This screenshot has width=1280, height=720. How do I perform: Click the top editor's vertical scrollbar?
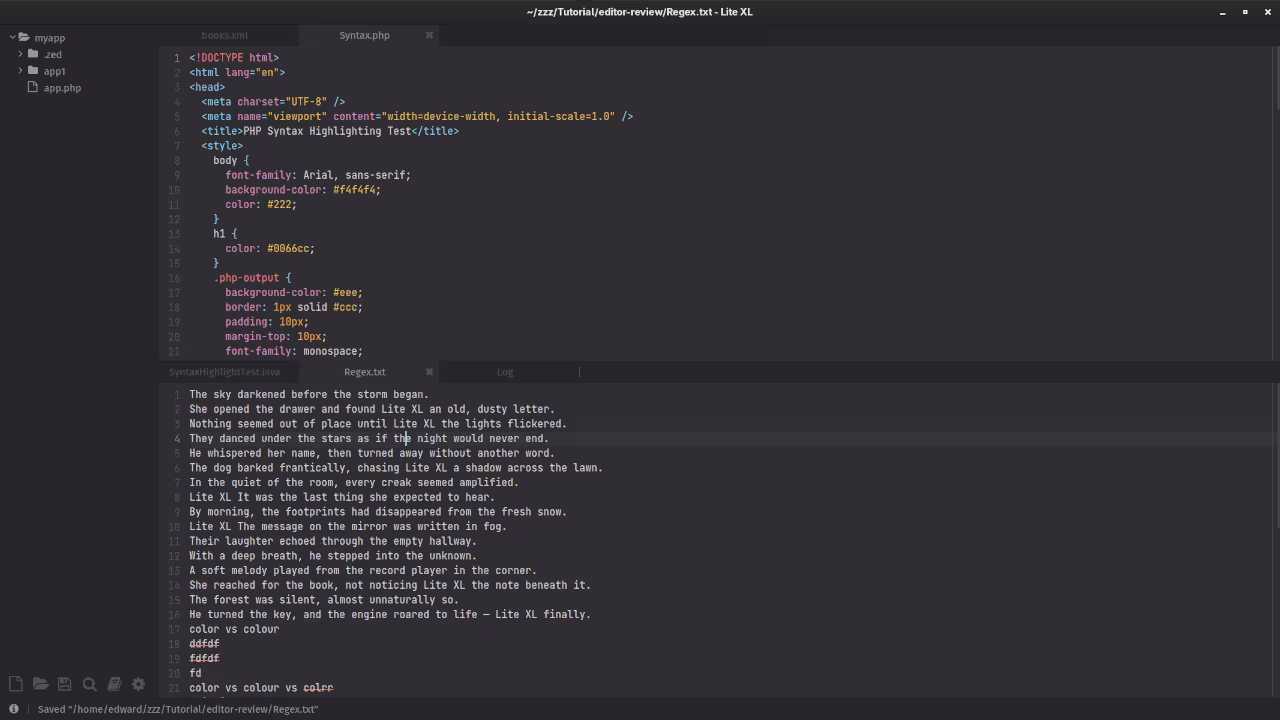[x=1276, y=80]
